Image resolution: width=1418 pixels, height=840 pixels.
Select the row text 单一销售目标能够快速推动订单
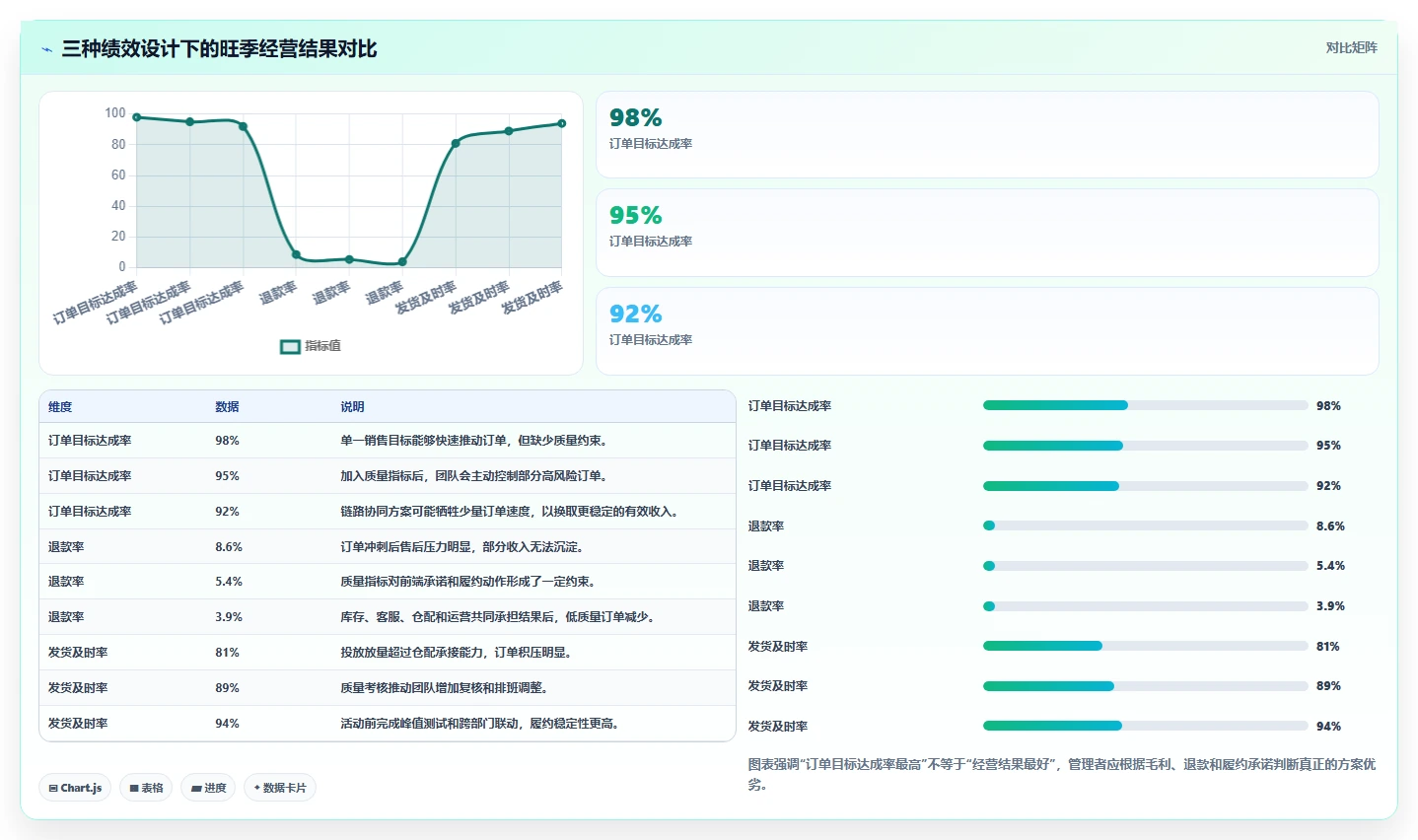pos(423,441)
